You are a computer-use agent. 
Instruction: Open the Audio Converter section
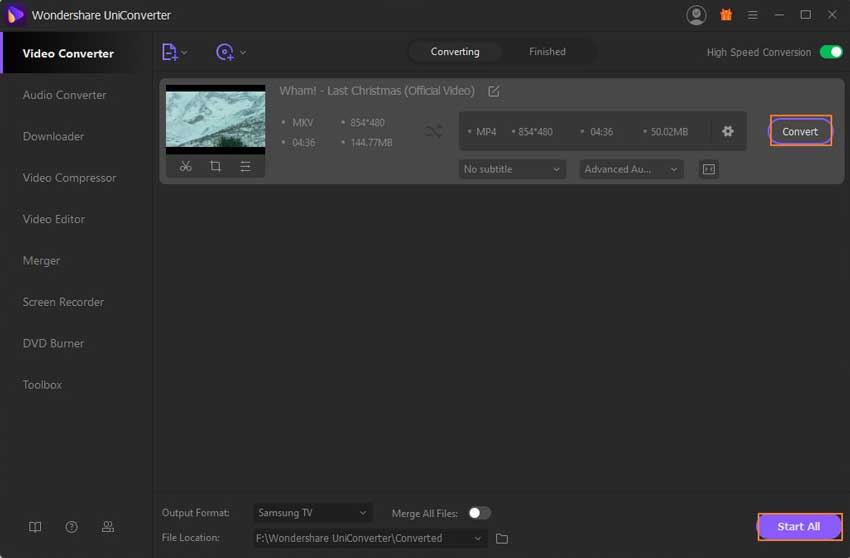pos(65,95)
